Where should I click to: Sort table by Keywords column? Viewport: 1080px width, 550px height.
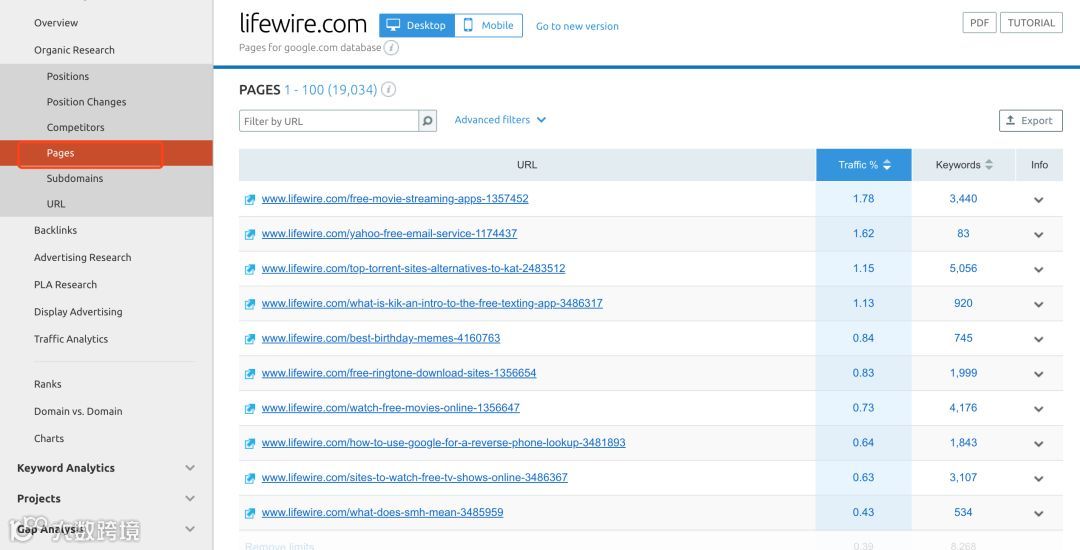[964, 165]
